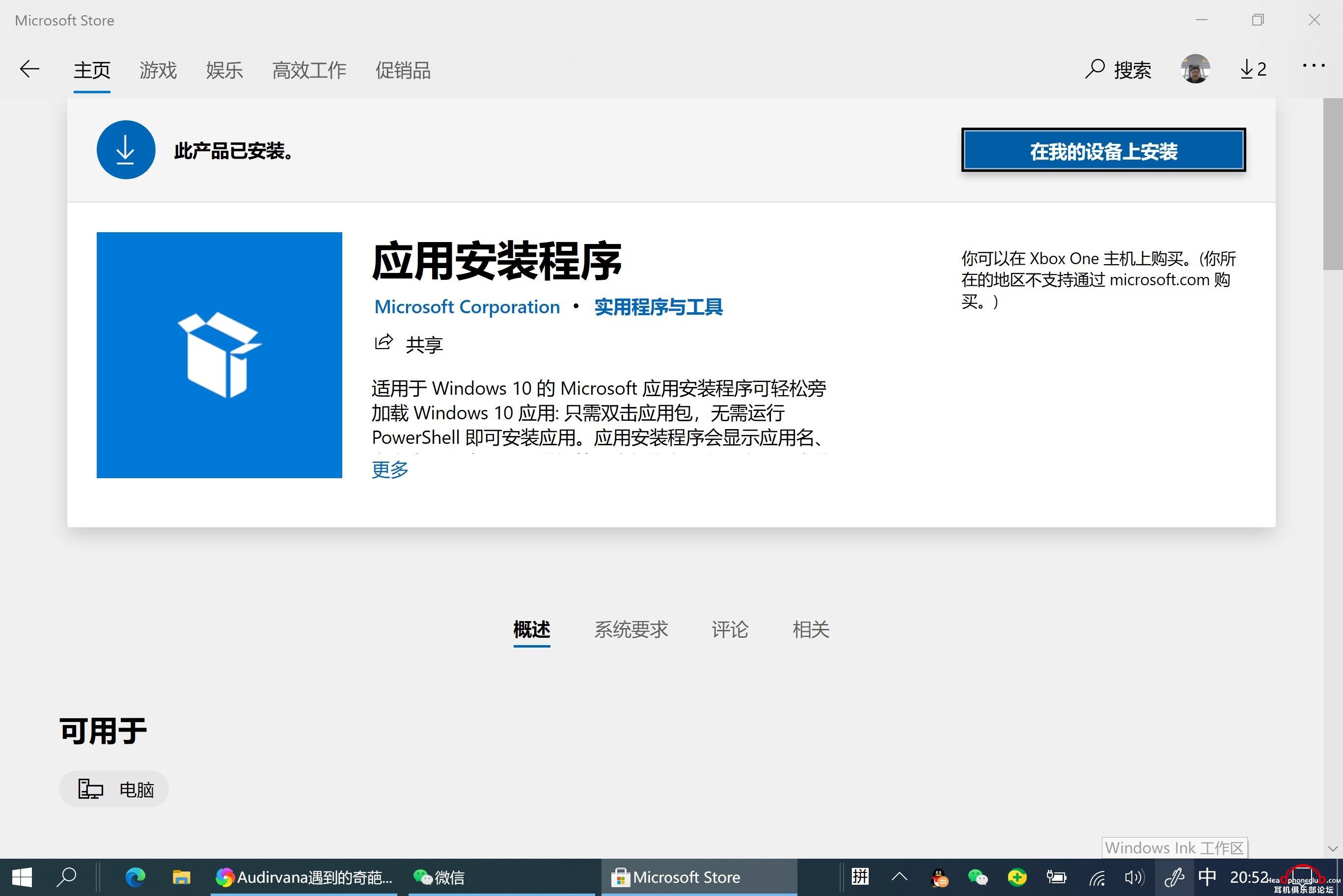The width and height of the screenshot is (1343, 896).
Task: Click the 此产品已安装。 status text
Action: tap(234, 151)
